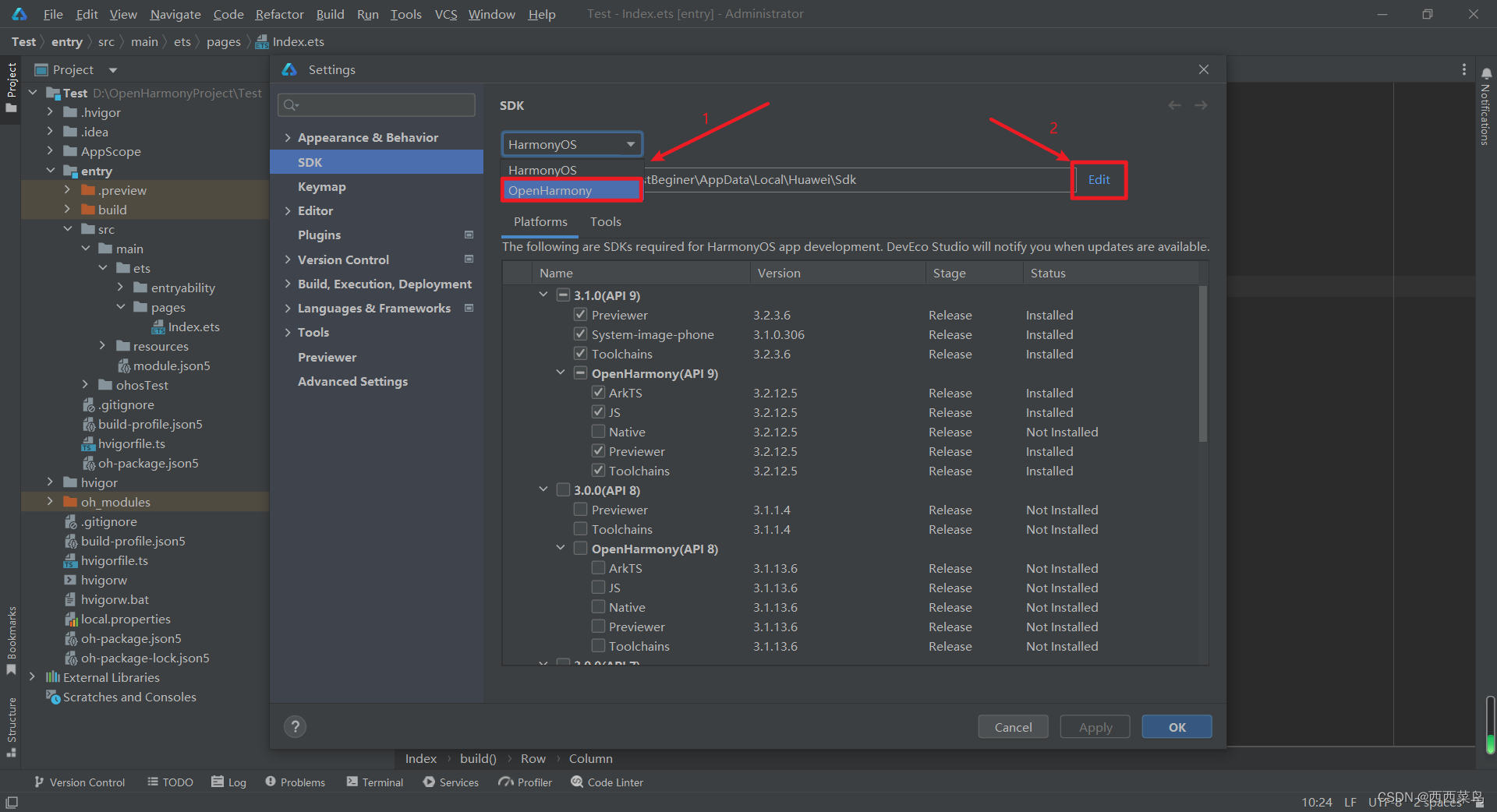Uncheck the System-image-phone checkbox
This screenshot has height=812, width=1497.
(x=580, y=334)
